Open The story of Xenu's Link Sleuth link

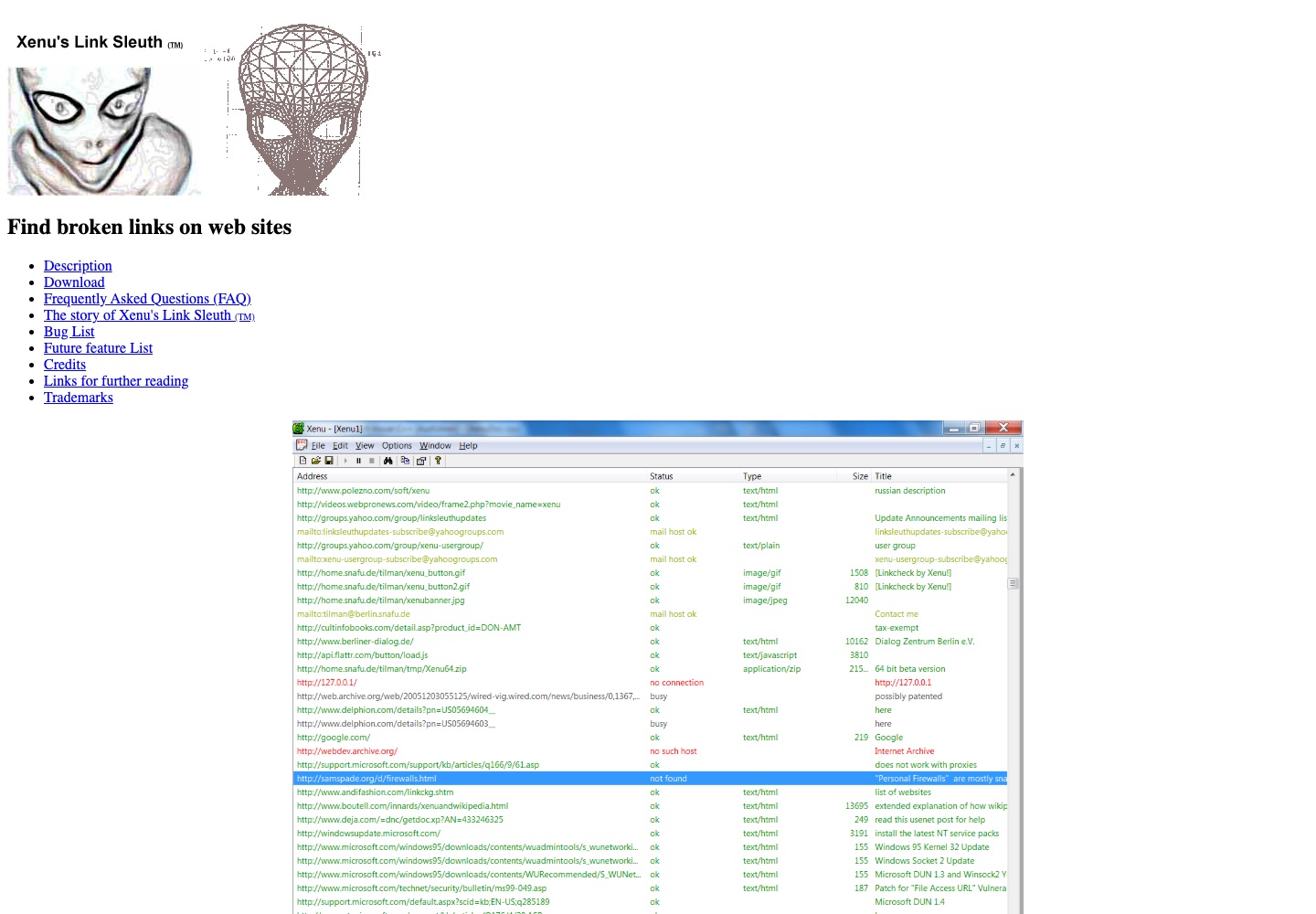click(149, 315)
